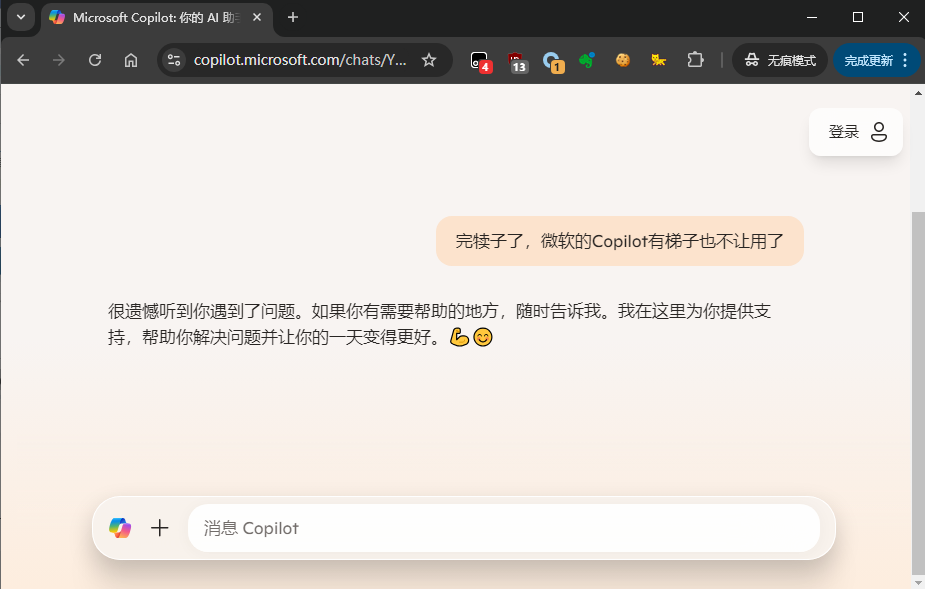The image size is (925, 589).
Task: Open the extension showing badge 13
Action: coord(517,61)
